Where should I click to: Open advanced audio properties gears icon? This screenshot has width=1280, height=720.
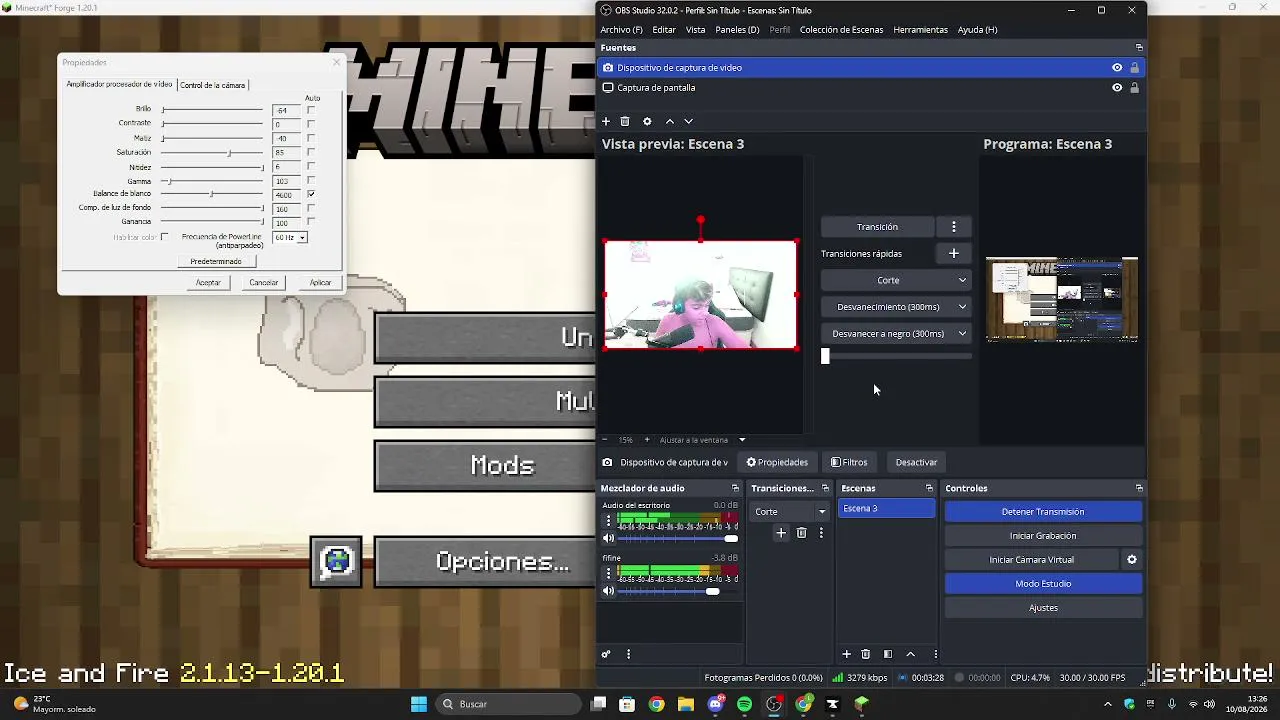606,654
